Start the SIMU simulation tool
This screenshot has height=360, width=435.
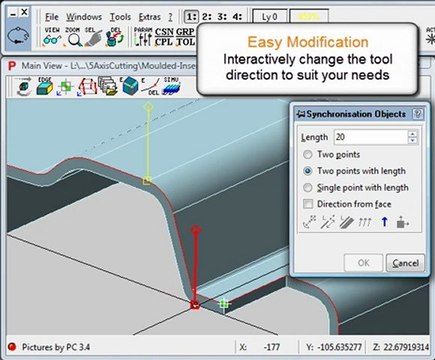point(172,86)
